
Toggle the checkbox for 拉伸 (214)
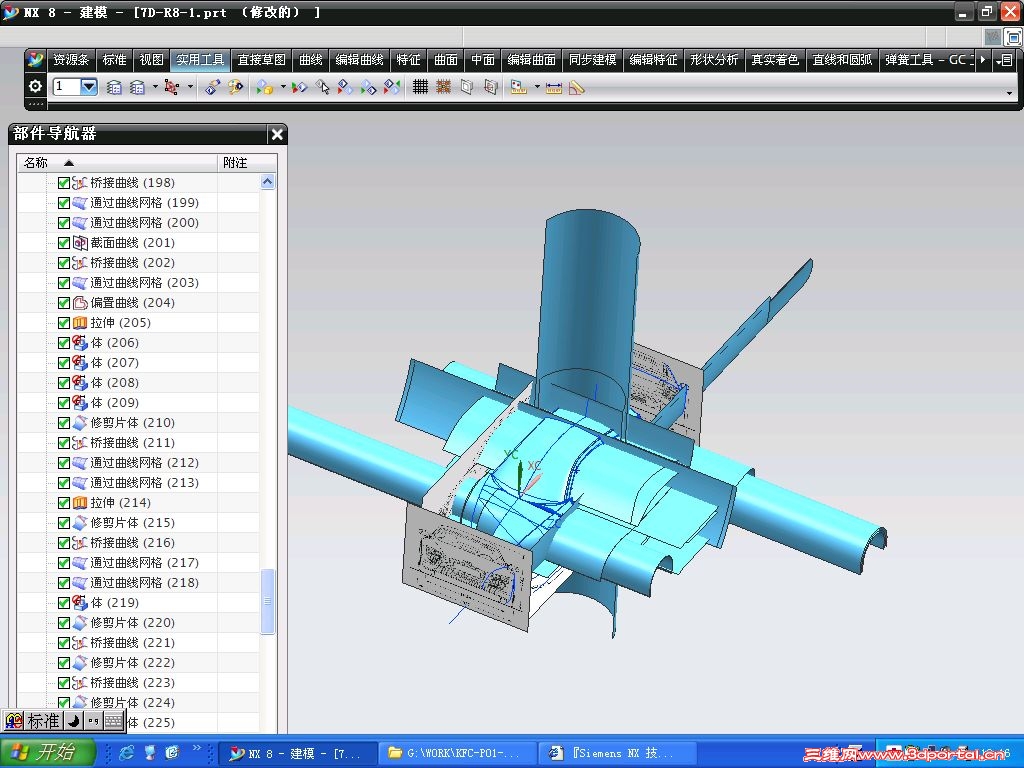point(64,503)
